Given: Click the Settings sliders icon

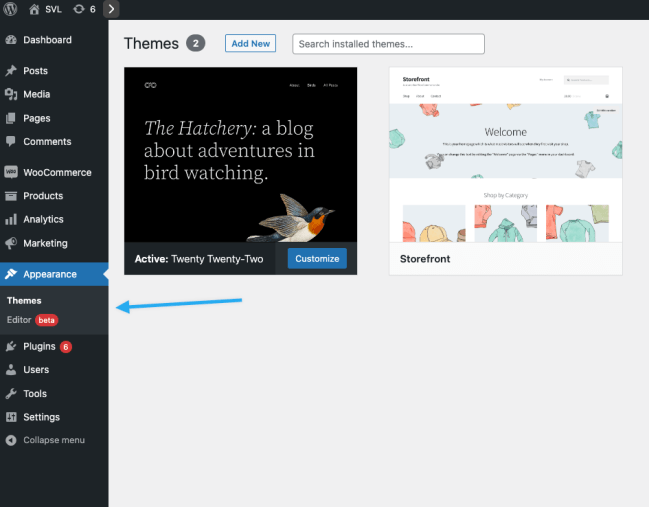Looking at the screenshot, I should click(x=11, y=417).
